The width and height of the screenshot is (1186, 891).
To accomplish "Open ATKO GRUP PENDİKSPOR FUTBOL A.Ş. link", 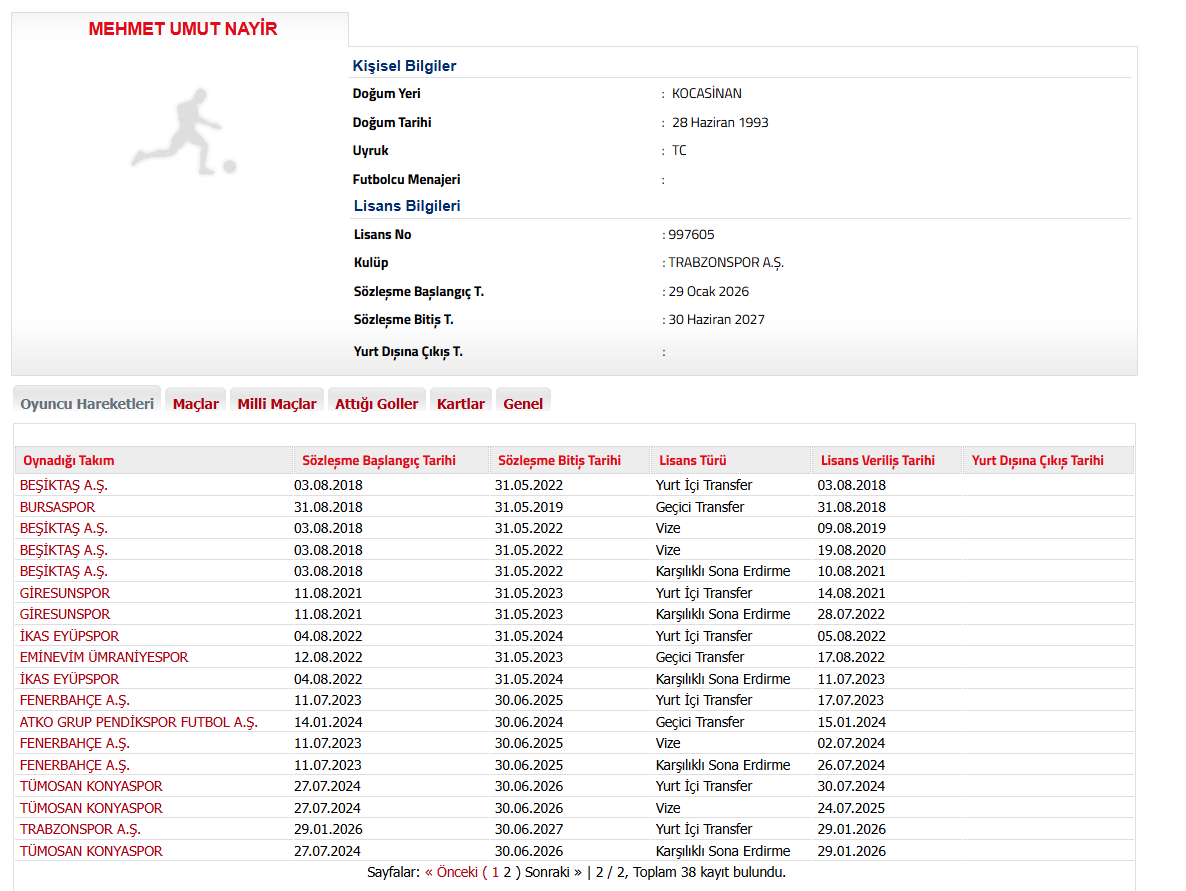I will click(x=138, y=722).
